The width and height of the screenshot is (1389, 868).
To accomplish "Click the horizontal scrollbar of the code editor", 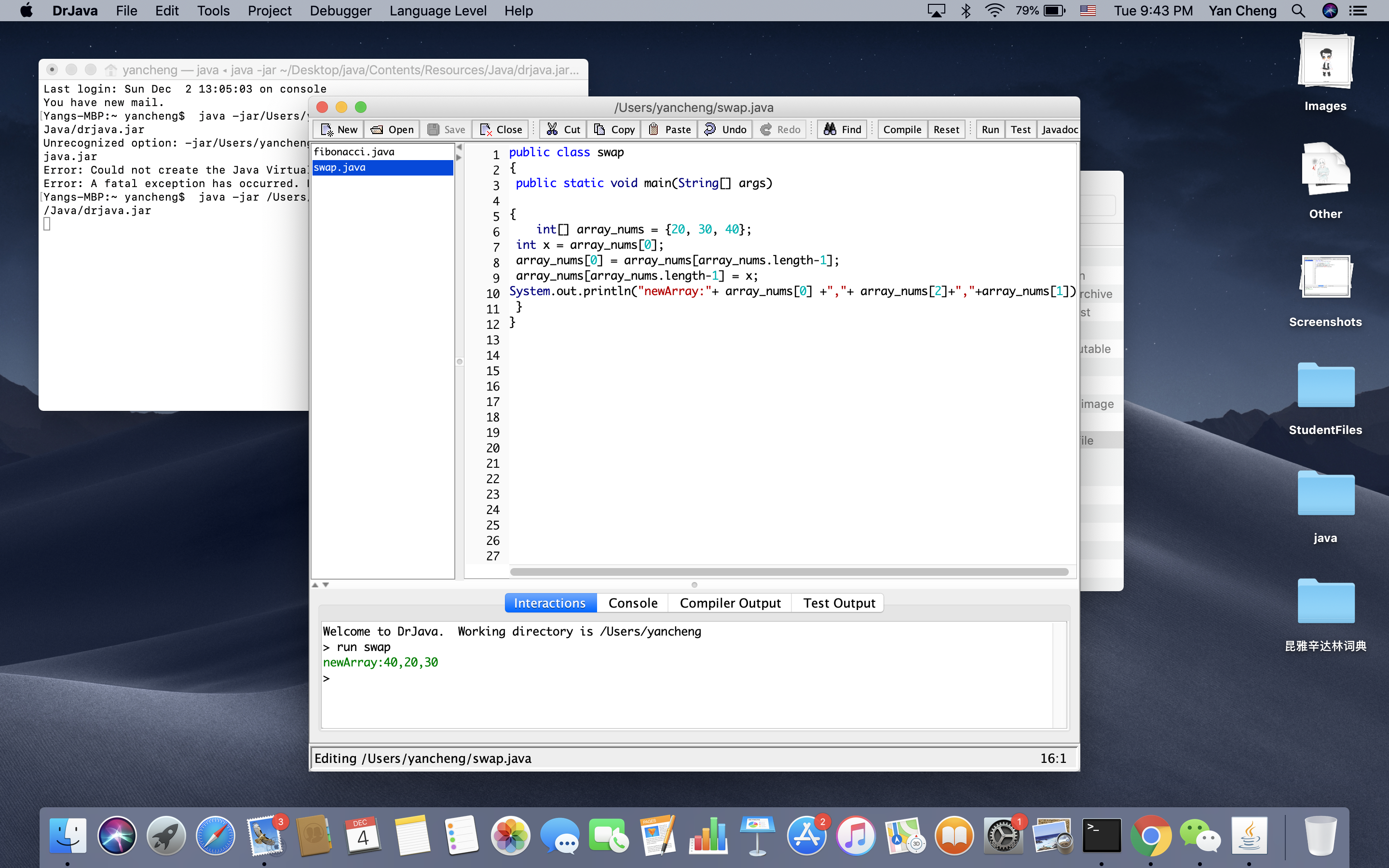I will (x=789, y=572).
